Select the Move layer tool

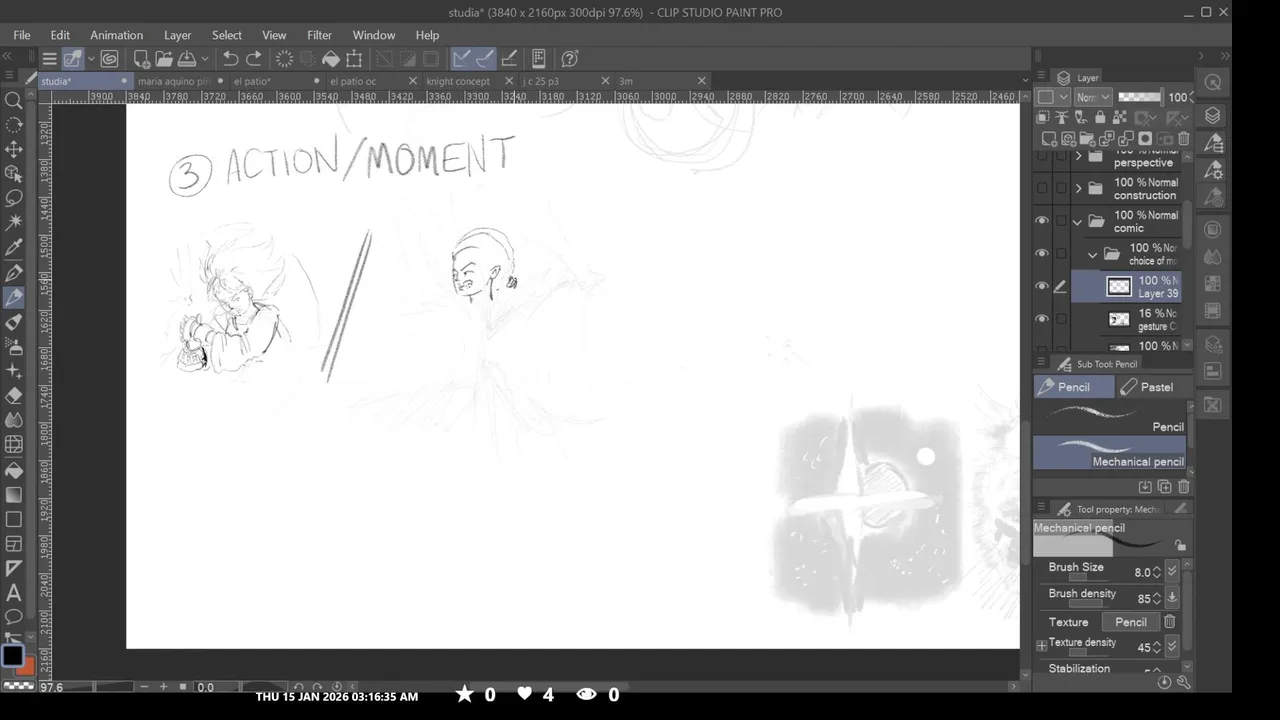pos(14,149)
